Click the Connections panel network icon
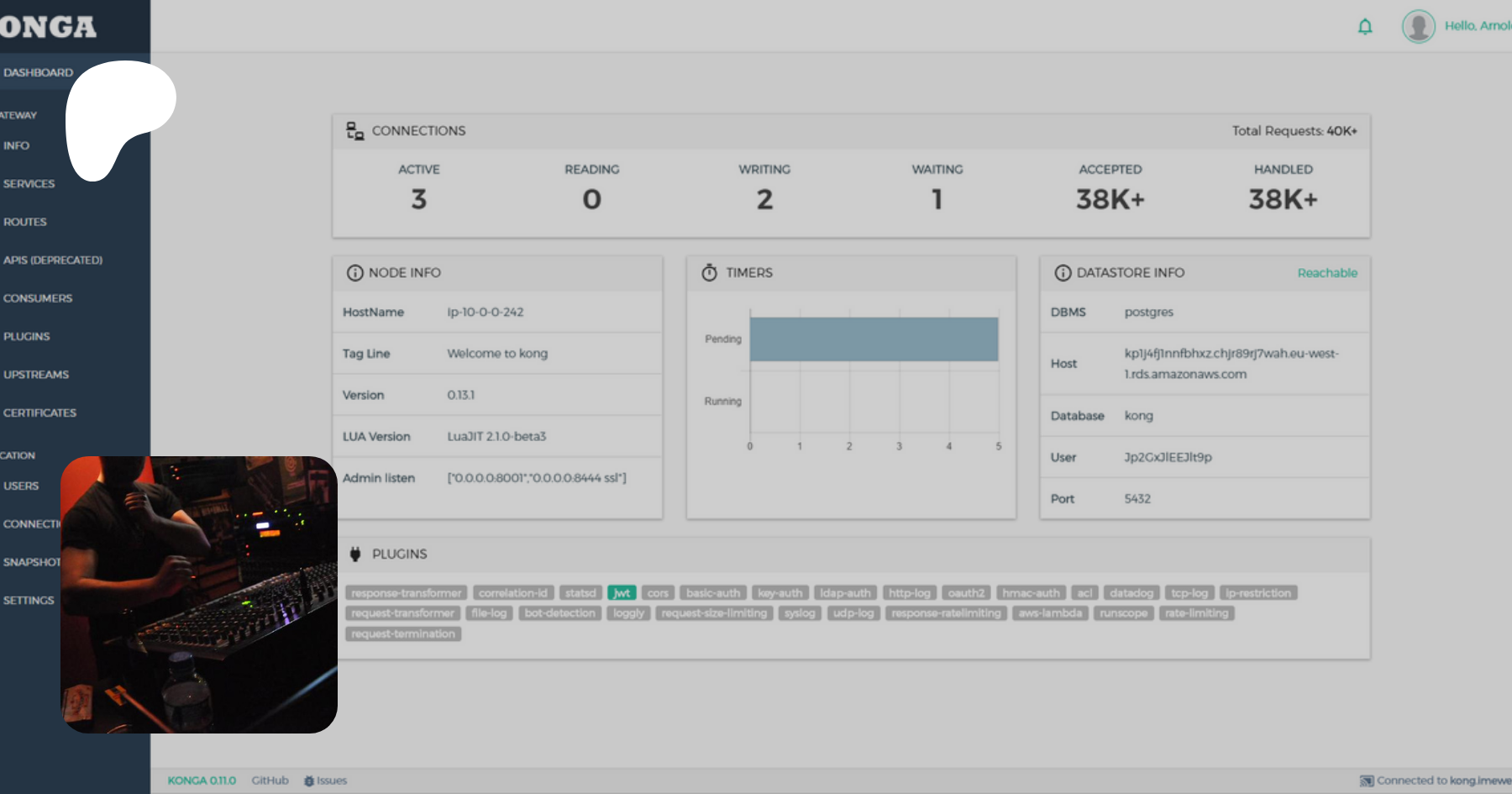Image resolution: width=1512 pixels, height=794 pixels. (354, 130)
